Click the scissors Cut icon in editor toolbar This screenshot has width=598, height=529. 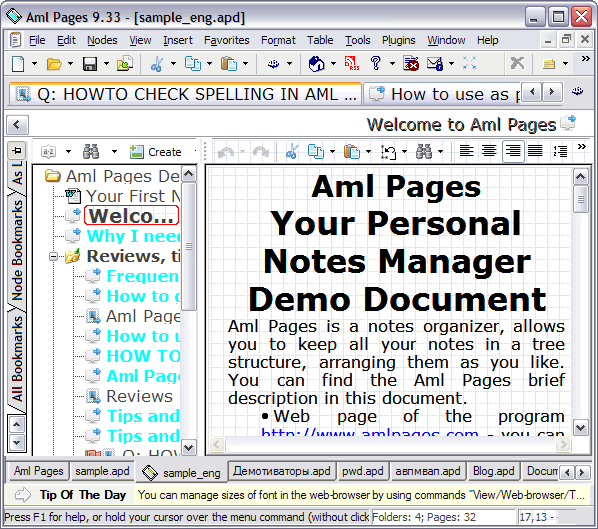point(292,151)
